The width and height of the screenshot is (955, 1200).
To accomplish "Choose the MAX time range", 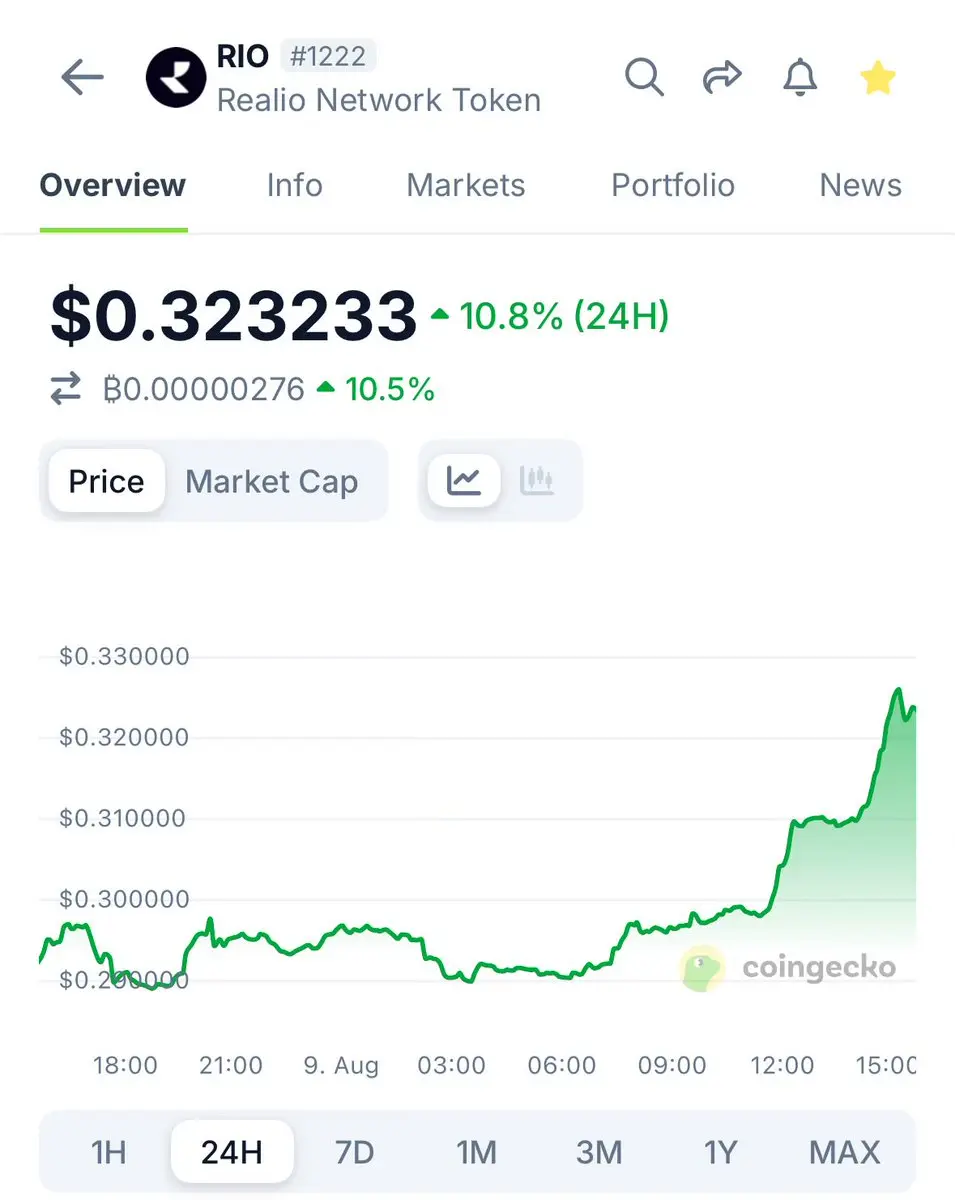I will pos(845,1152).
